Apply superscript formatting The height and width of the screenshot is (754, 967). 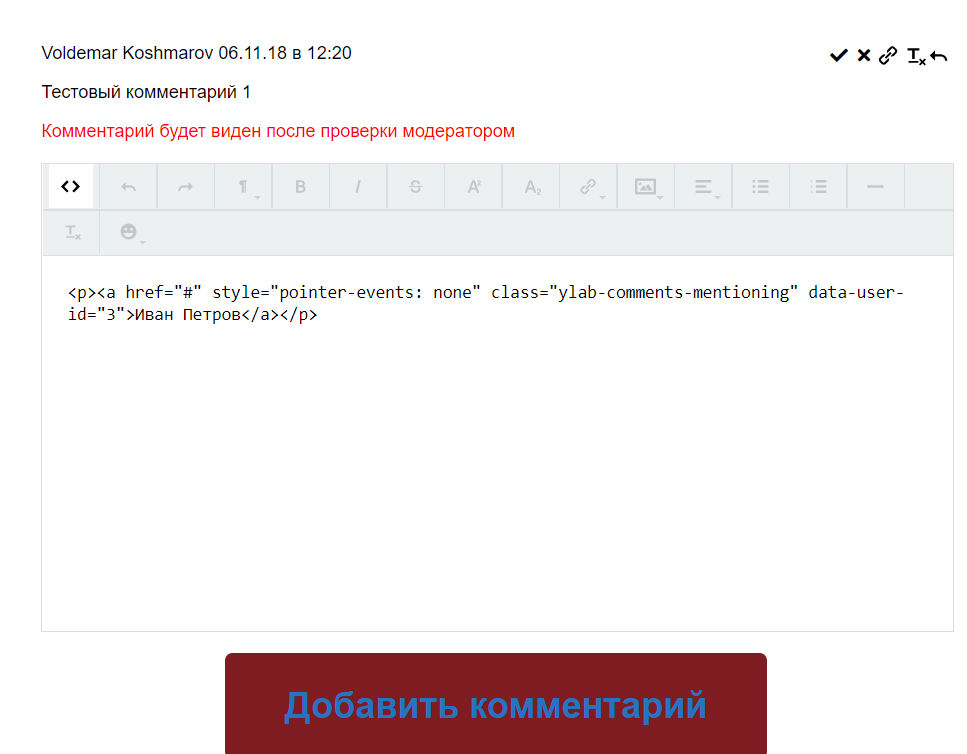[x=474, y=187]
